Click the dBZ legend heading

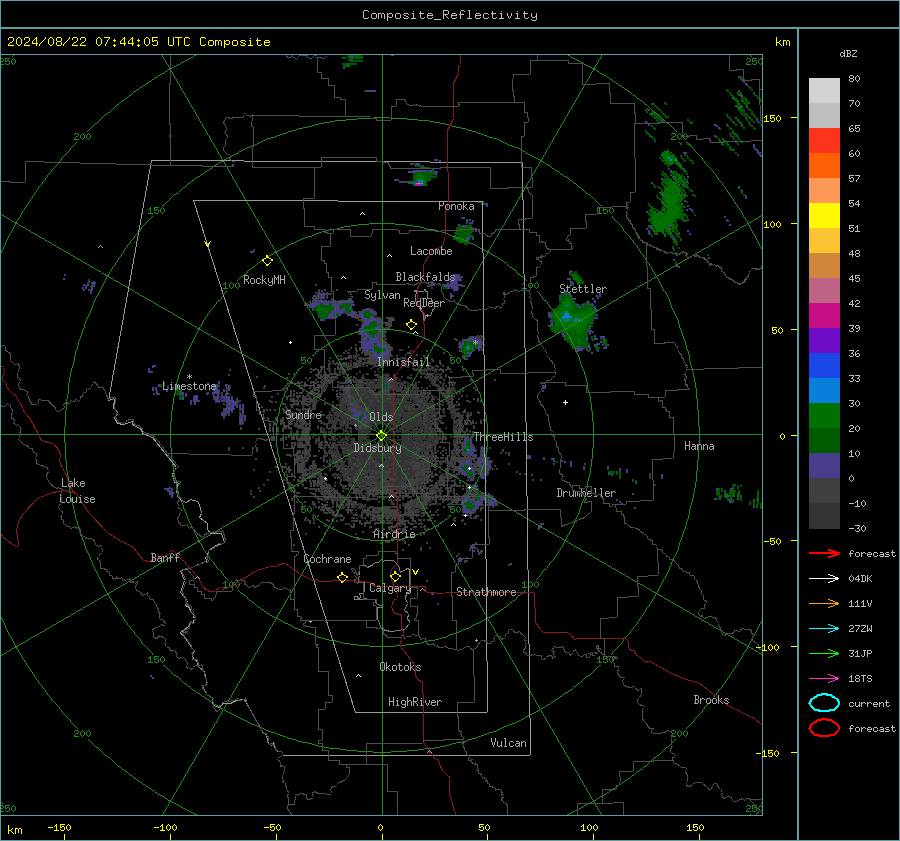(848, 53)
